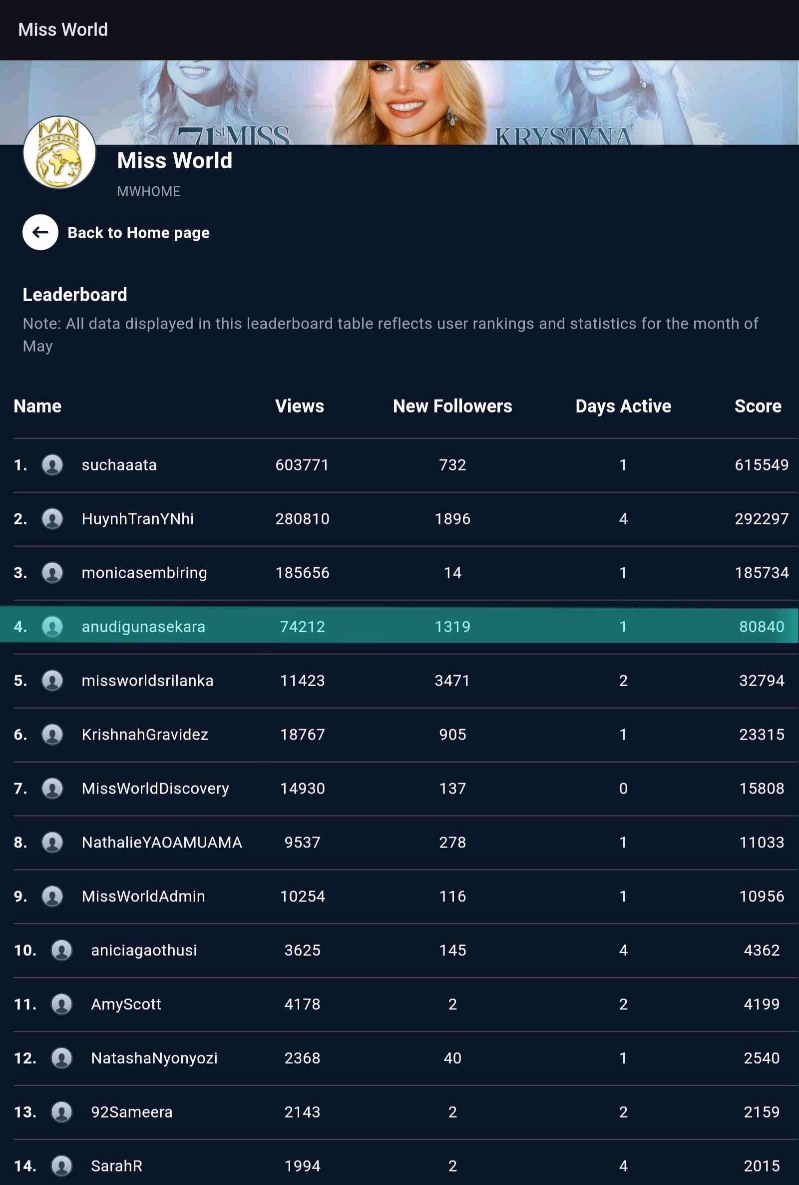The height and width of the screenshot is (1185, 799).
Task: Click the Name column header
Action: point(38,406)
